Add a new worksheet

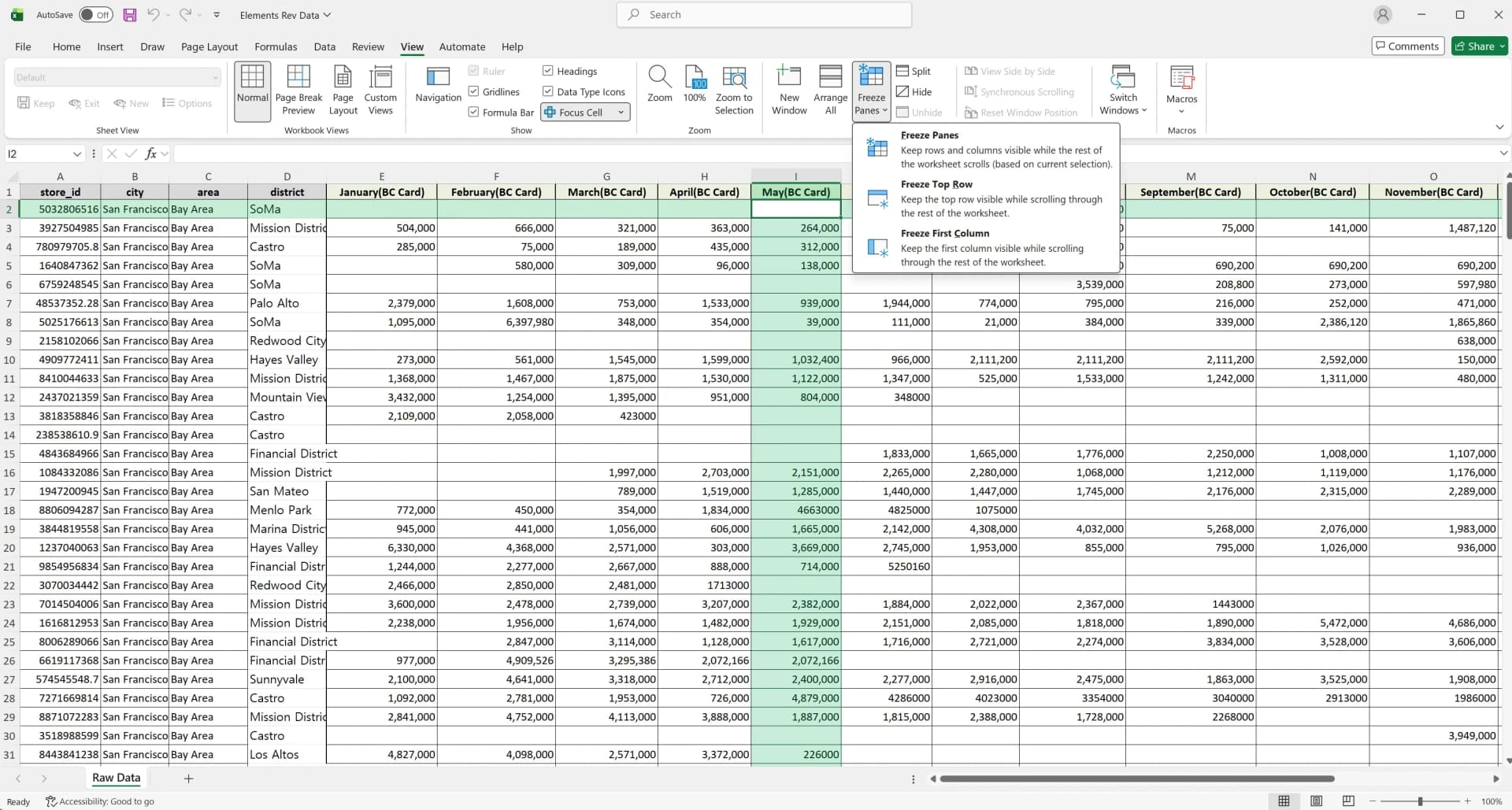(x=188, y=779)
